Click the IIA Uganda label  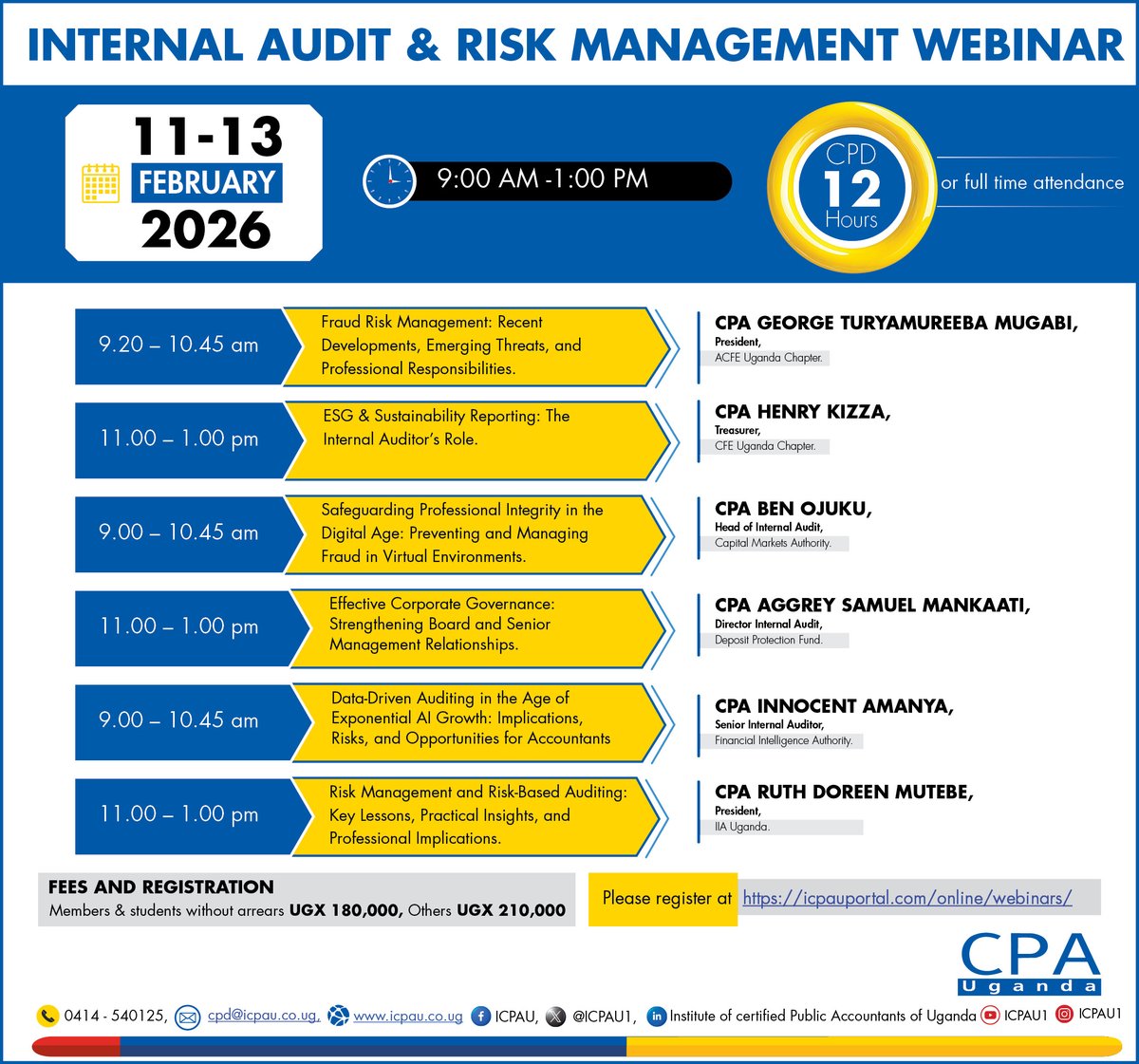(x=742, y=827)
